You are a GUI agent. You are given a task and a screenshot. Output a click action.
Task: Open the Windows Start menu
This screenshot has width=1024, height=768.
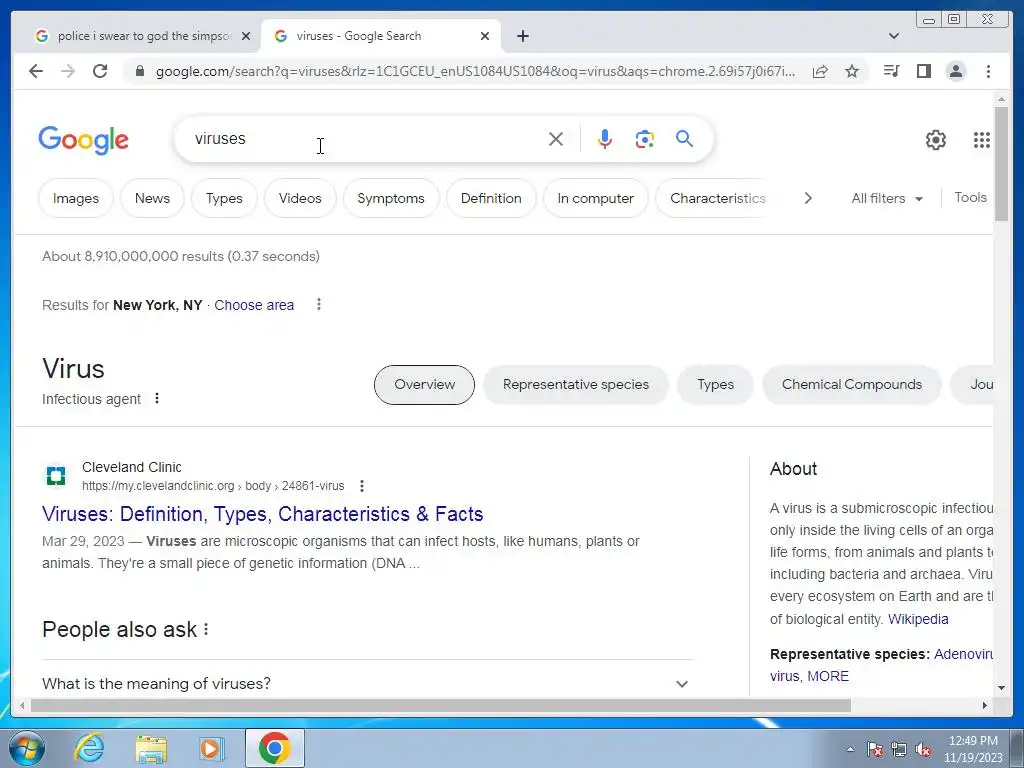point(26,748)
